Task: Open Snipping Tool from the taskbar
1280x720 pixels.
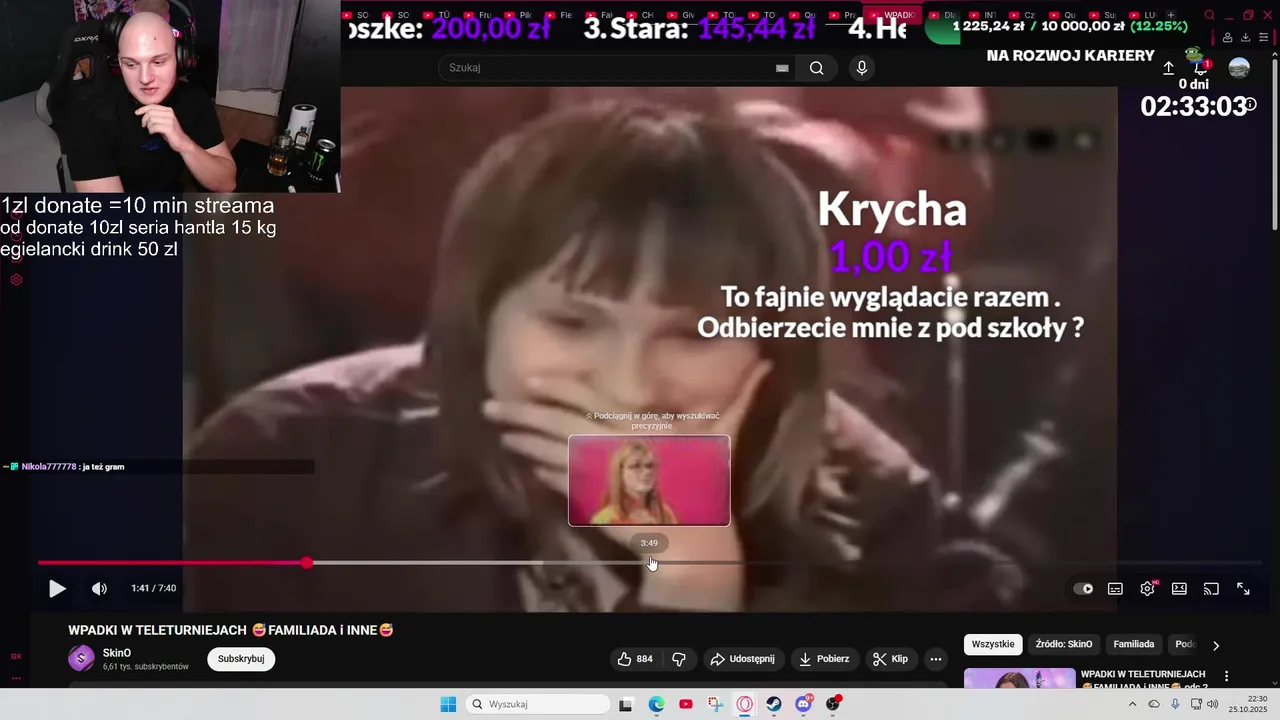Action: pos(715,704)
